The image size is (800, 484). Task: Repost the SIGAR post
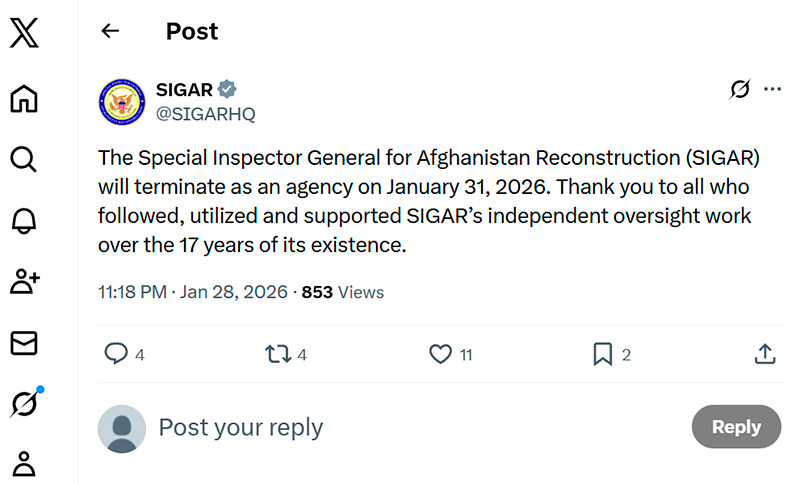click(276, 354)
